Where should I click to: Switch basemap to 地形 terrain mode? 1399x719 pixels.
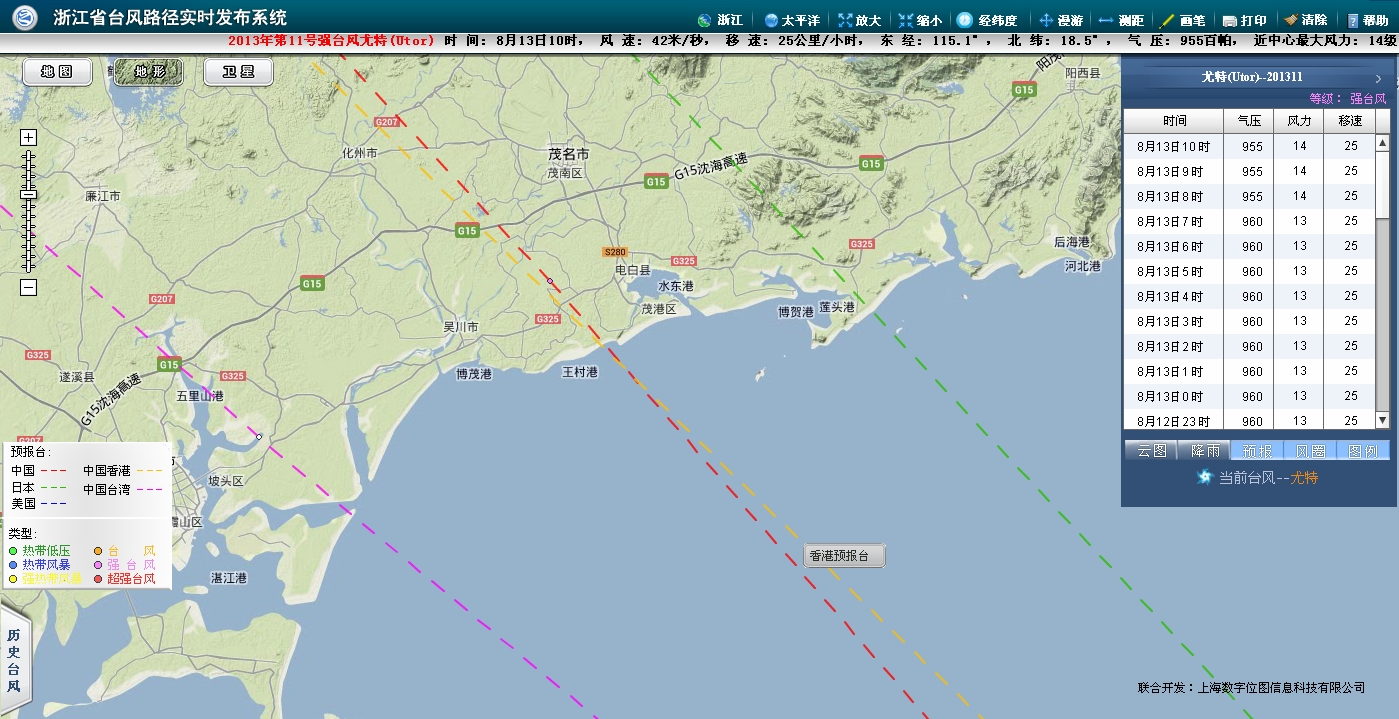click(x=149, y=72)
